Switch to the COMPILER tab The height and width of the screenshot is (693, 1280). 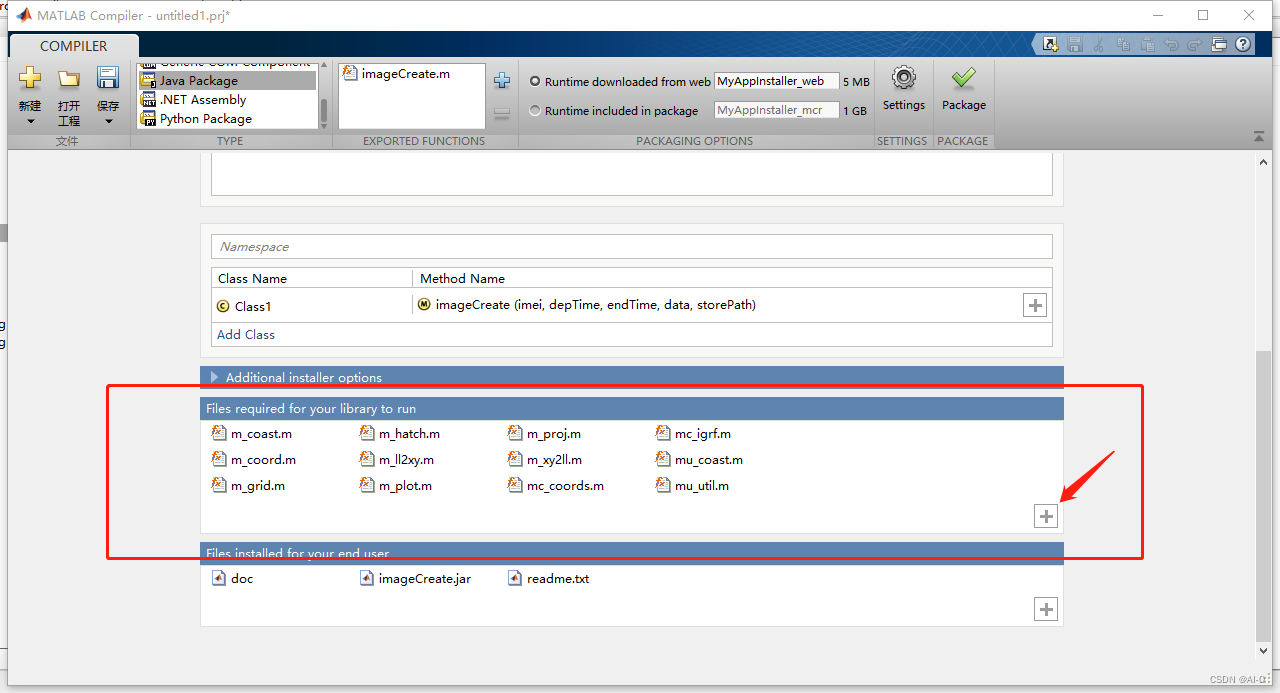(x=73, y=46)
